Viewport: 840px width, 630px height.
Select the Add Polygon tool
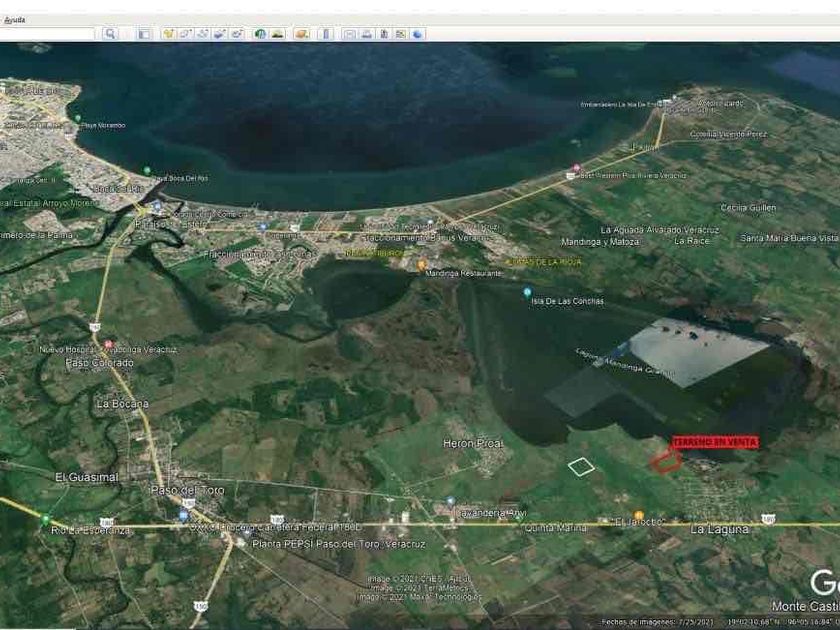coord(186,34)
